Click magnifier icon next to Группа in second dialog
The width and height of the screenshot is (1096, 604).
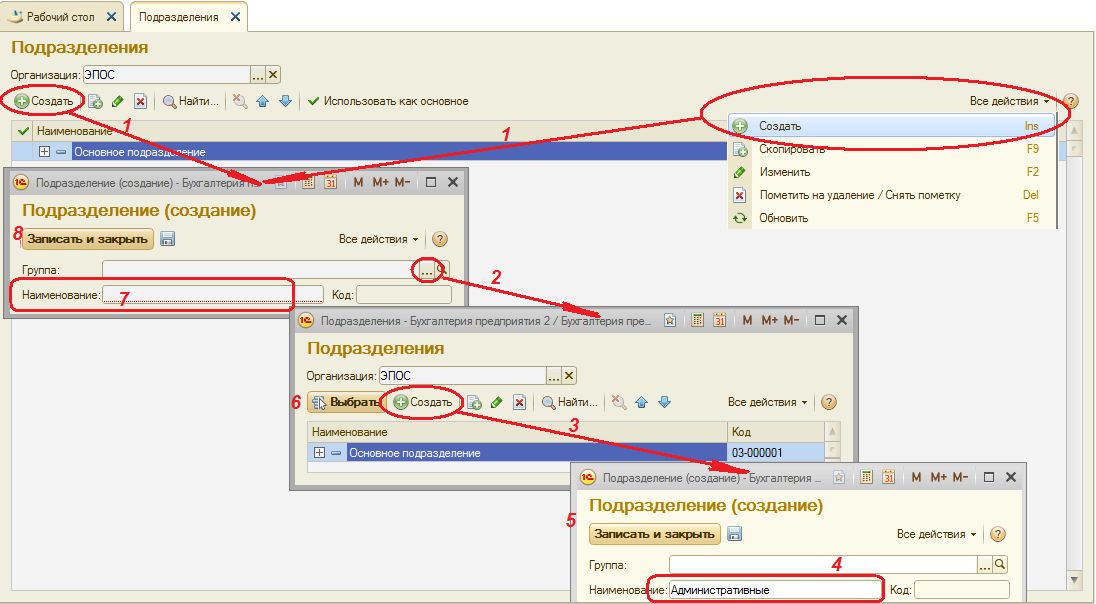pyautogui.click(x=1000, y=565)
